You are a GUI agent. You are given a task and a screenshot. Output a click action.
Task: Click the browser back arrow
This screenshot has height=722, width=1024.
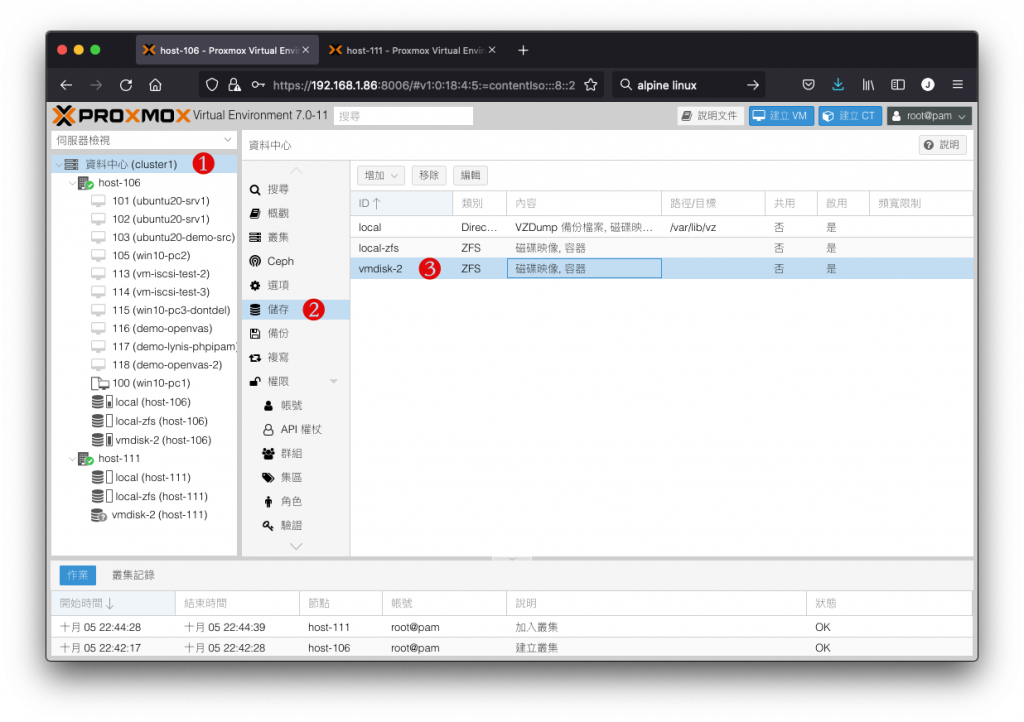coord(66,85)
